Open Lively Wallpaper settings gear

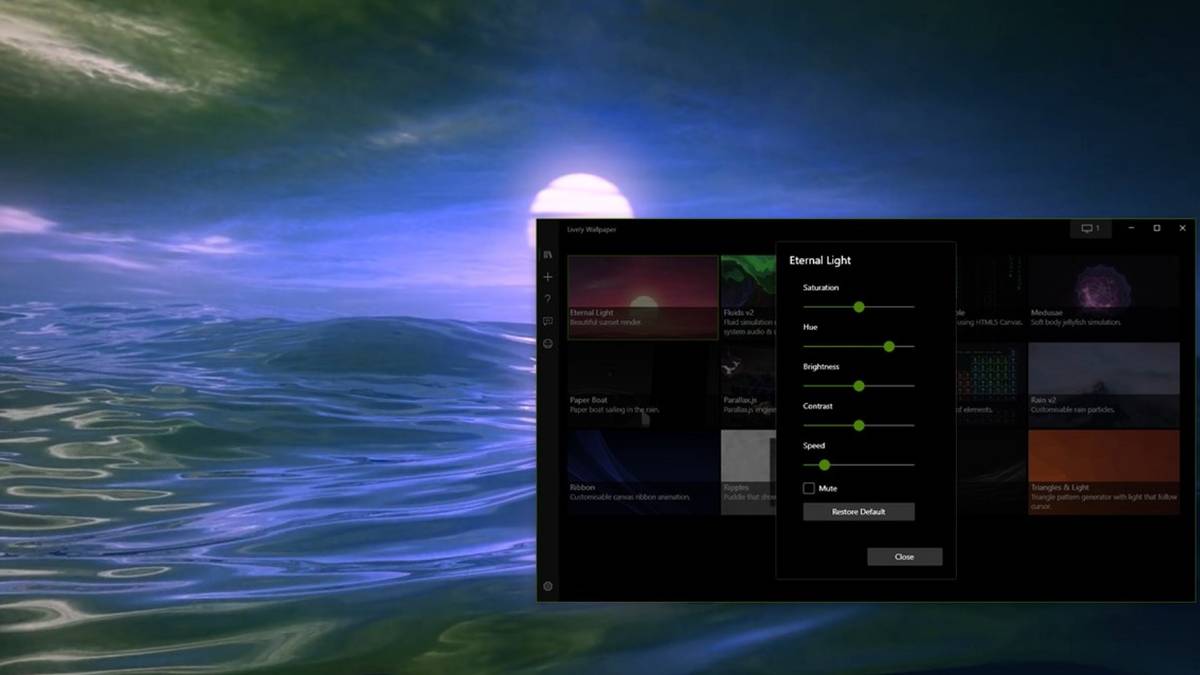point(548,585)
